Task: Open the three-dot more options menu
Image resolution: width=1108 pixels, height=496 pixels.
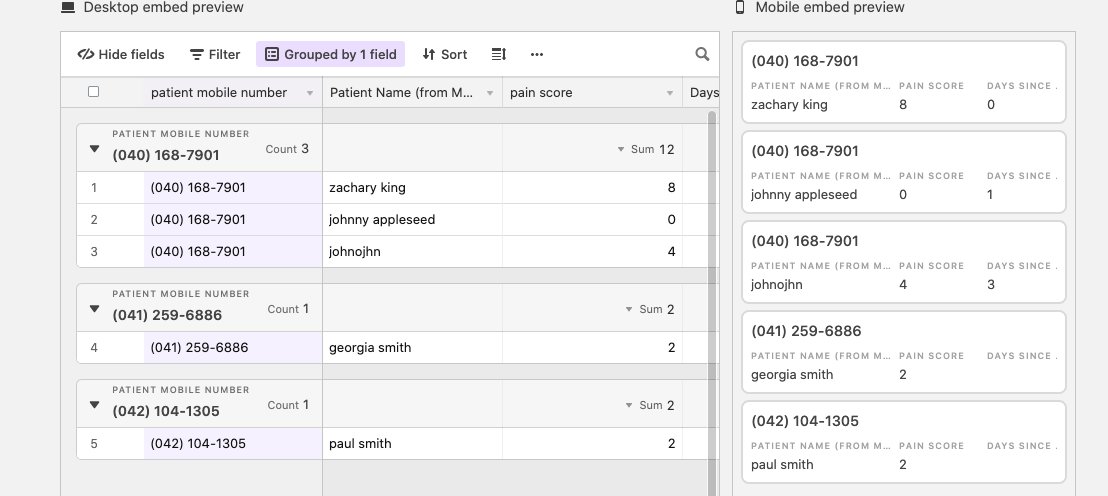Action: click(x=537, y=54)
